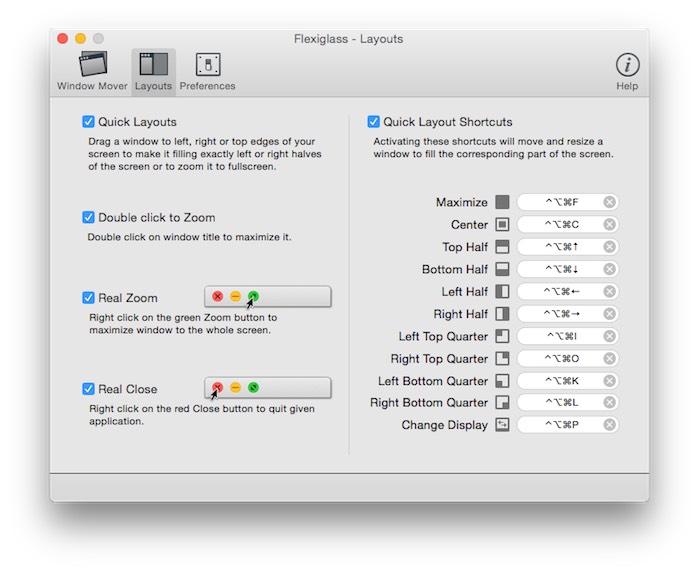Screen dimensions: 700x573
Task: Clear the Maximize shortcut
Action: tap(609, 202)
